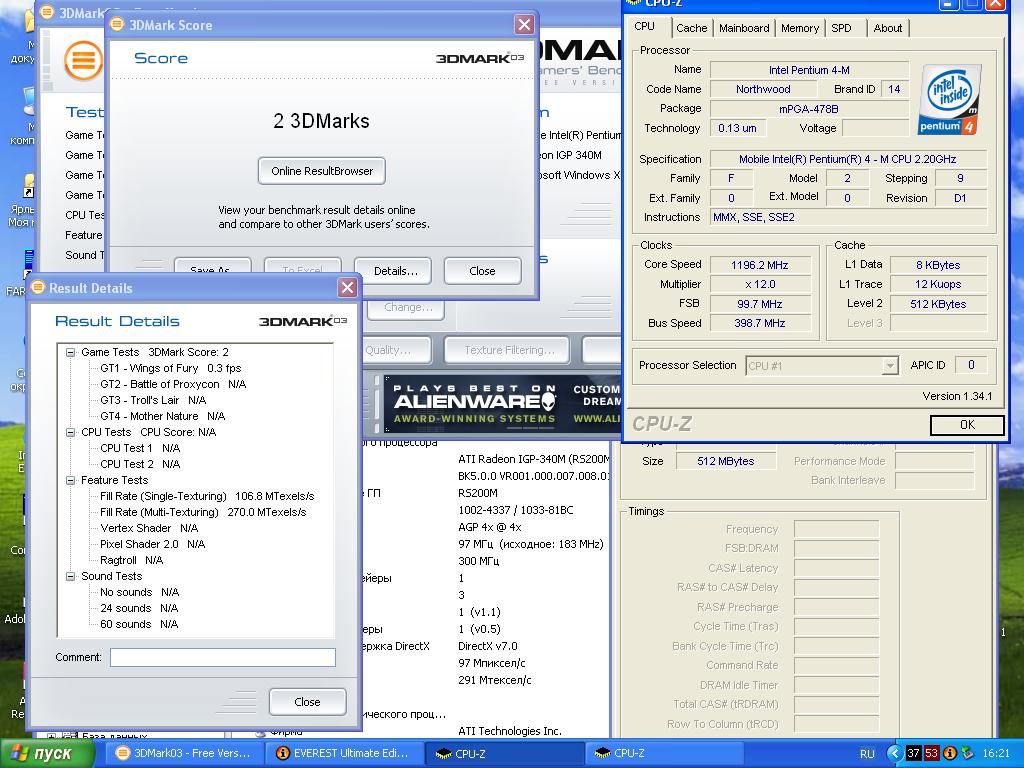Select GT3 - Troll's Lair row

click(x=153, y=400)
